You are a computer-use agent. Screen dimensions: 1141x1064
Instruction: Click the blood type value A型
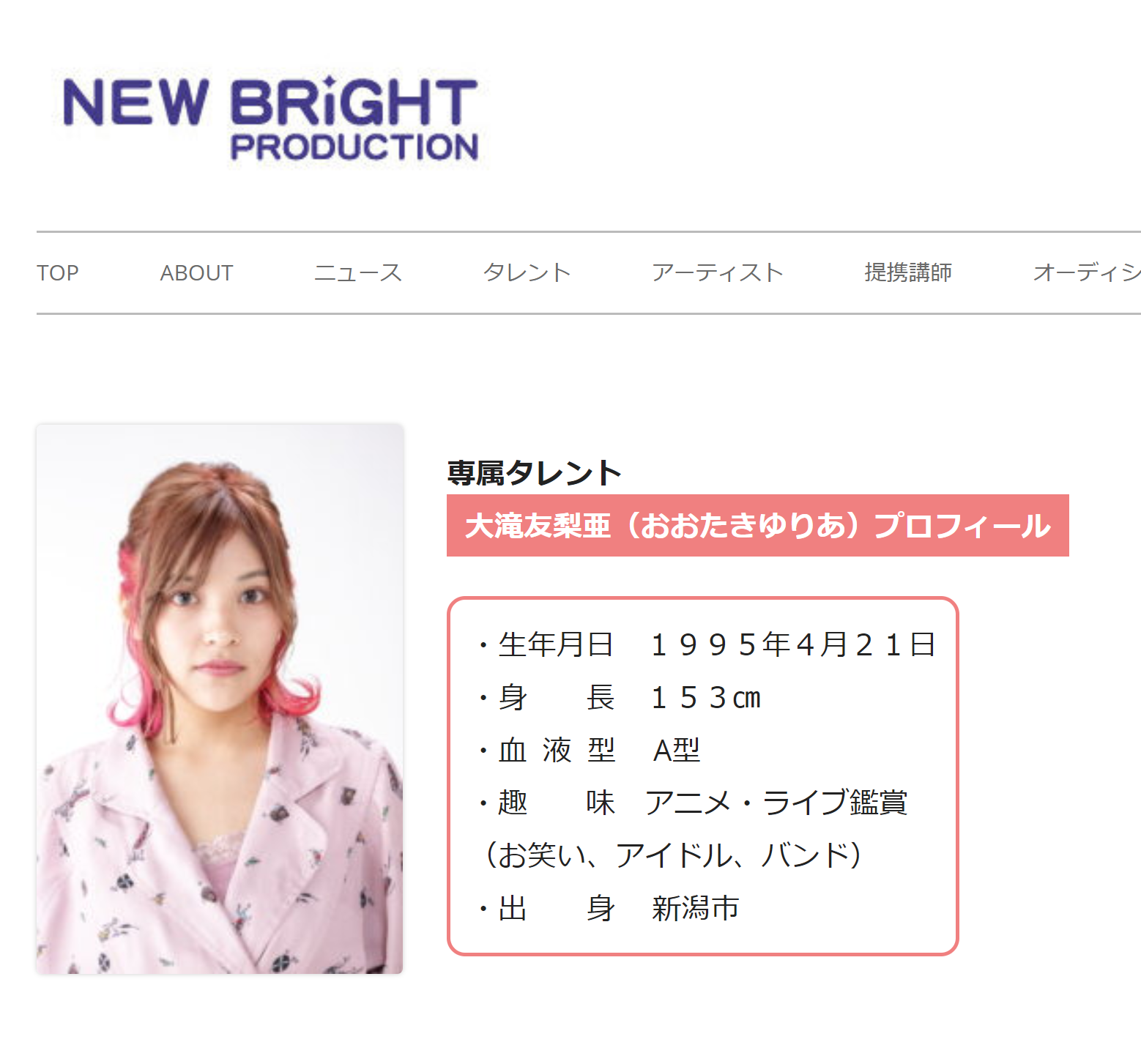point(677,751)
